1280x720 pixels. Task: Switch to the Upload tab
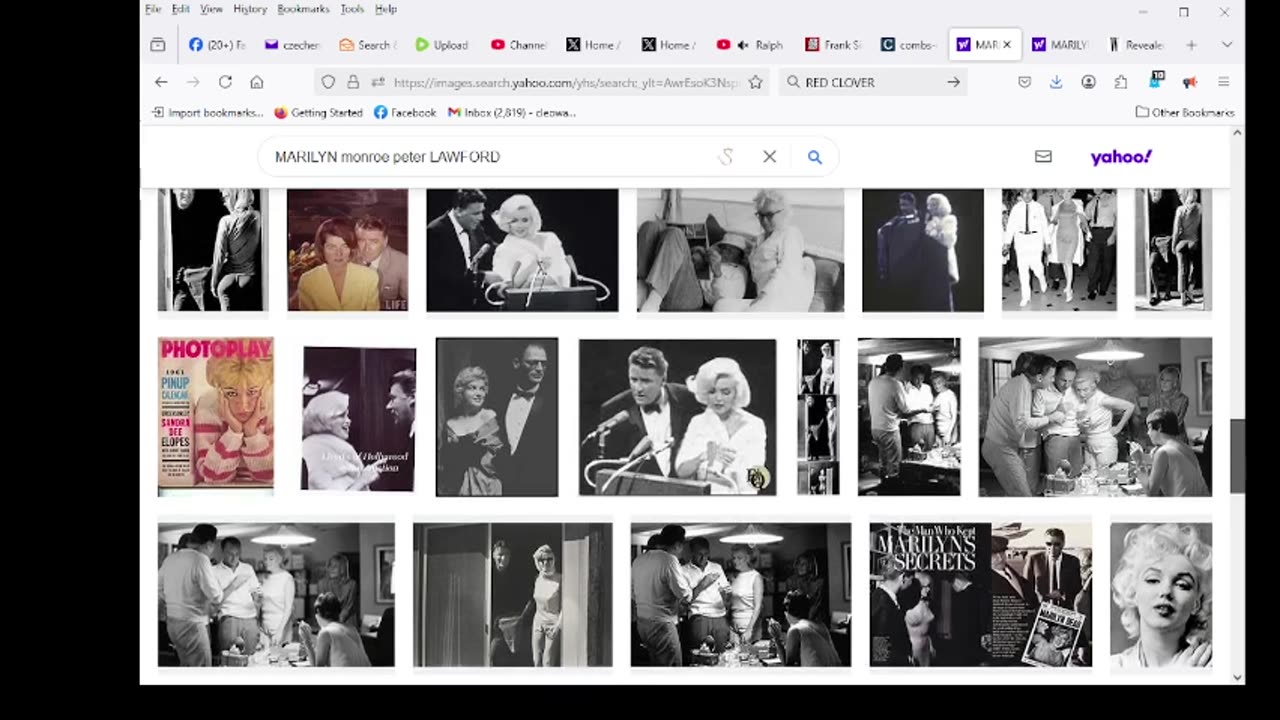[x=442, y=45]
